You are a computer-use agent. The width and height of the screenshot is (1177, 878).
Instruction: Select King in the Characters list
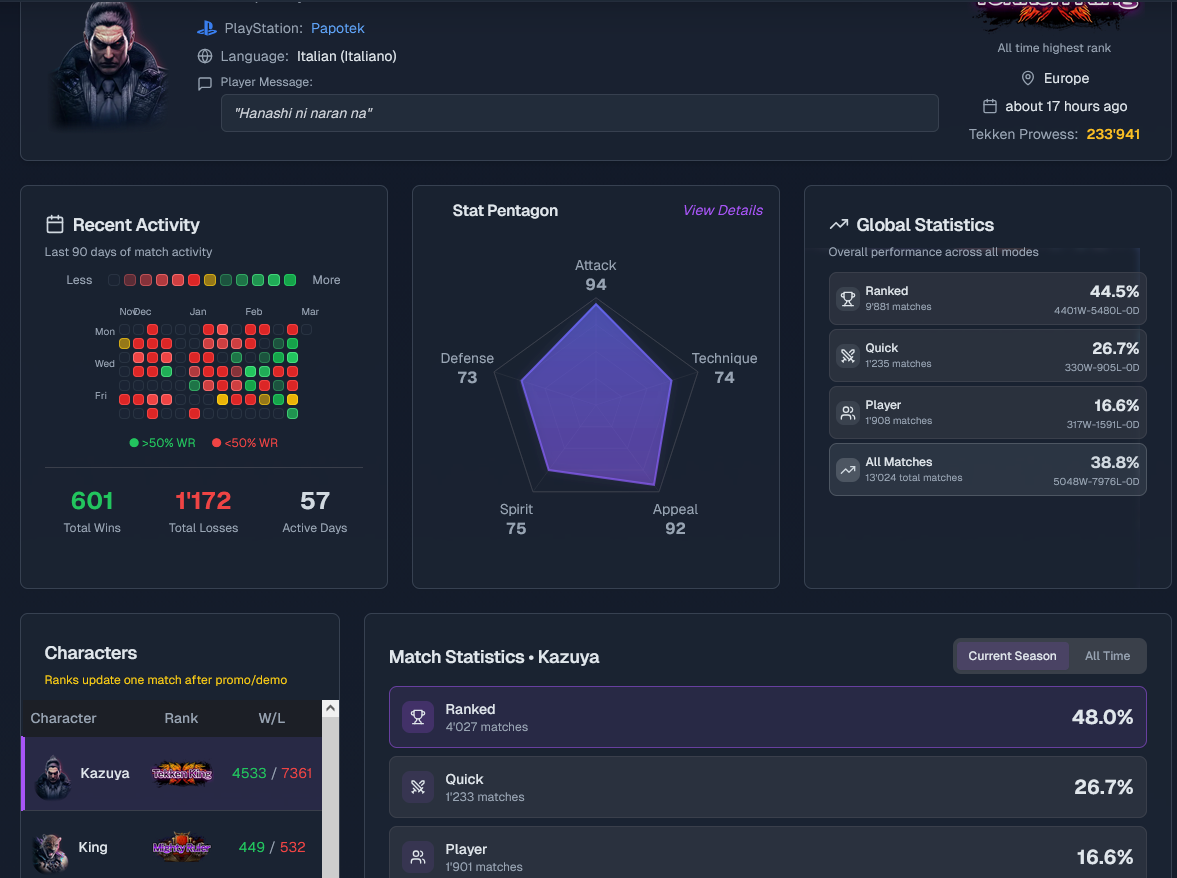click(92, 847)
